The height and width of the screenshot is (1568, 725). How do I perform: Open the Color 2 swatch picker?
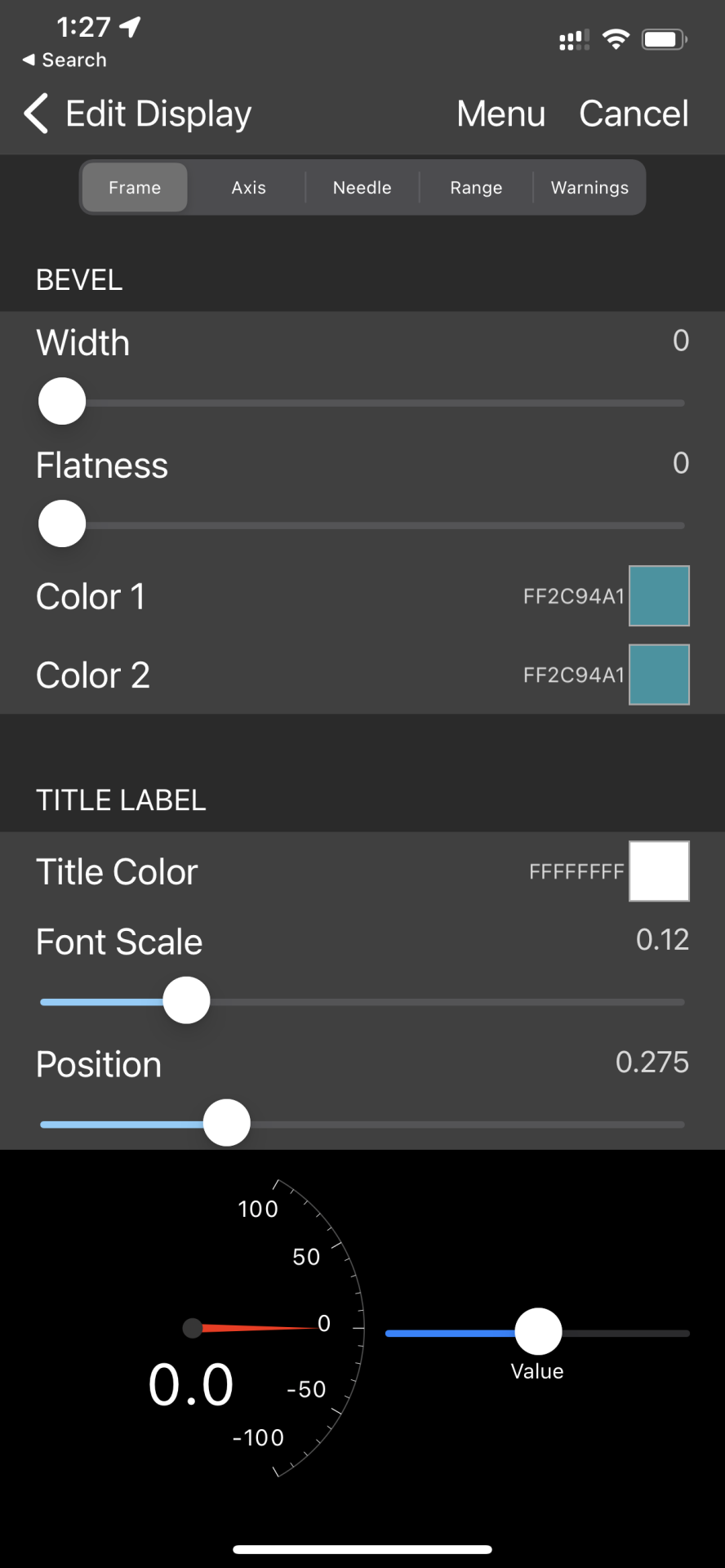pos(659,675)
